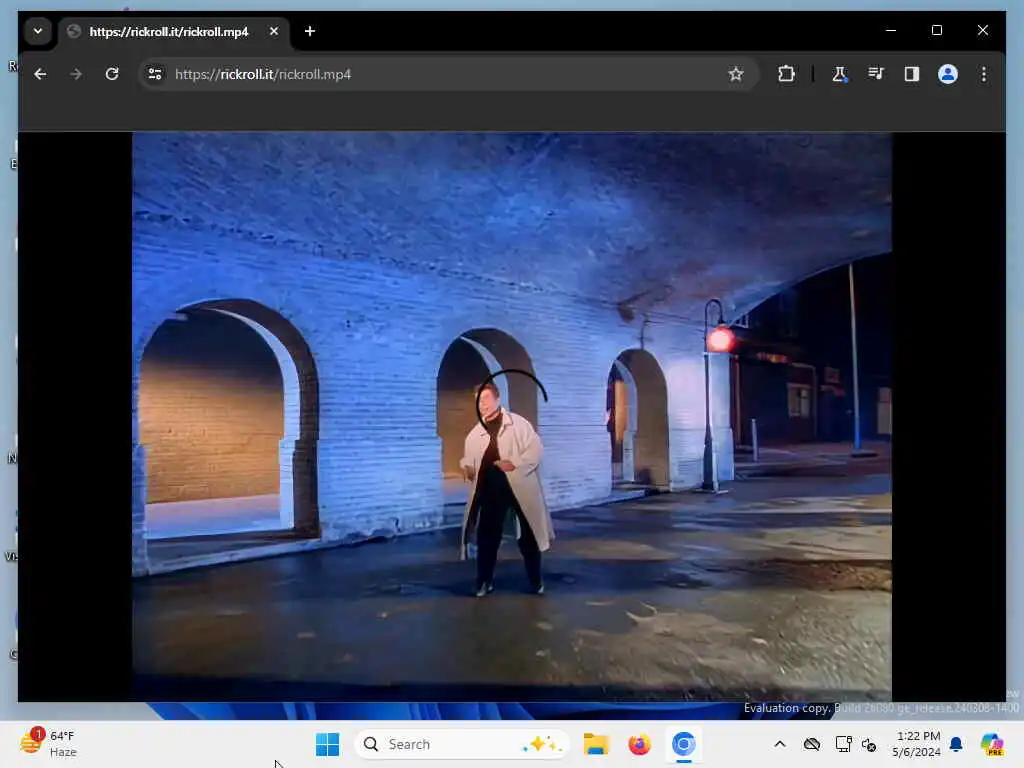Open the weather widget showing 64°F Haze
The image size is (1024, 768).
pyautogui.click(x=50, y=744)
